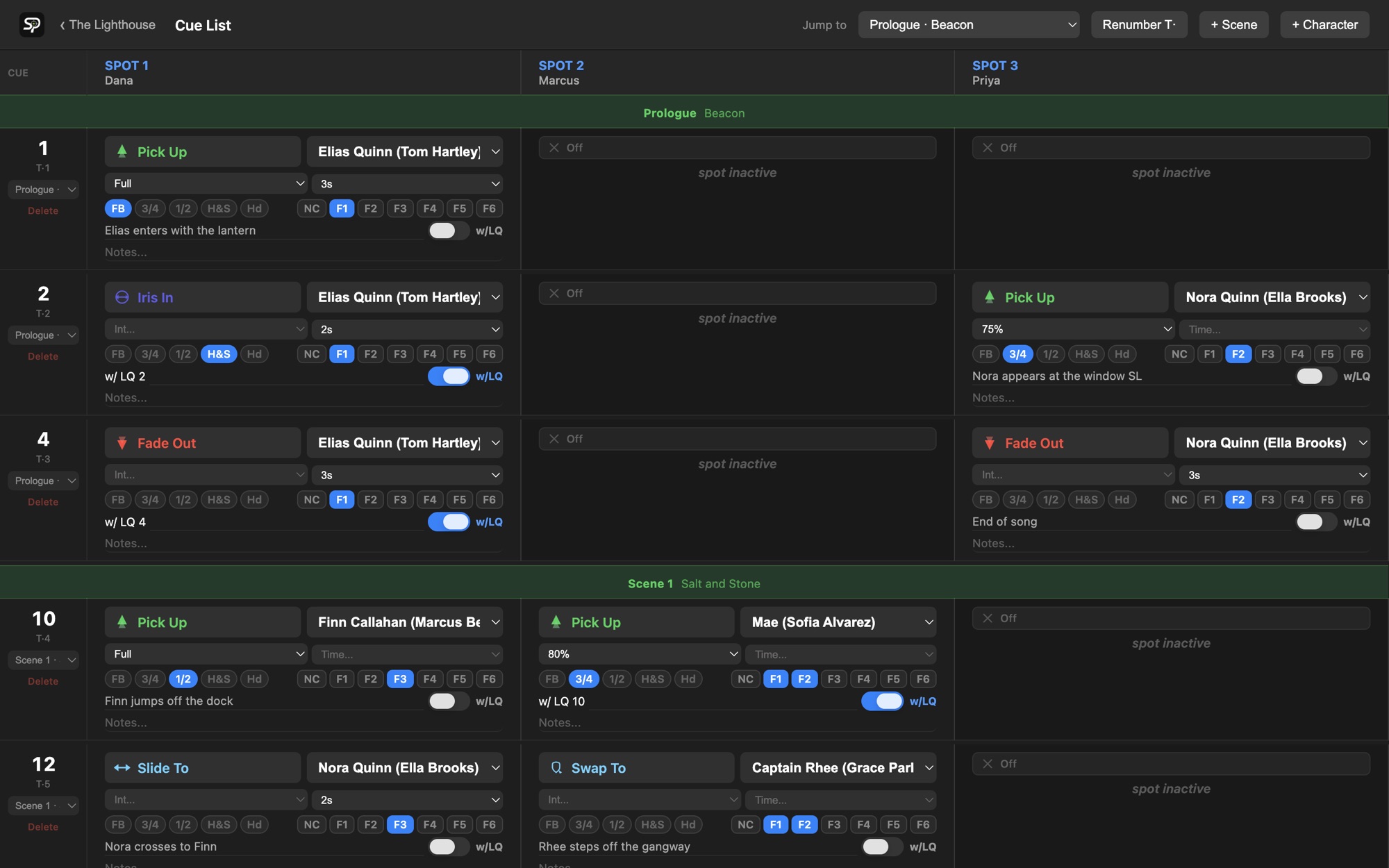Toggle w/LQ for Finn jumps off the dock
Screen dimensions: 1389x868
point(449,701)
